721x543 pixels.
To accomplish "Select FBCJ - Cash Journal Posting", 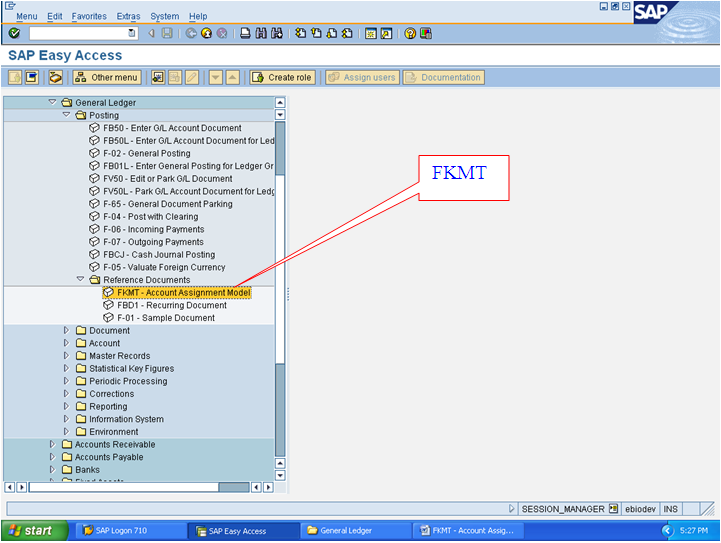I will [x=152, y=254].
